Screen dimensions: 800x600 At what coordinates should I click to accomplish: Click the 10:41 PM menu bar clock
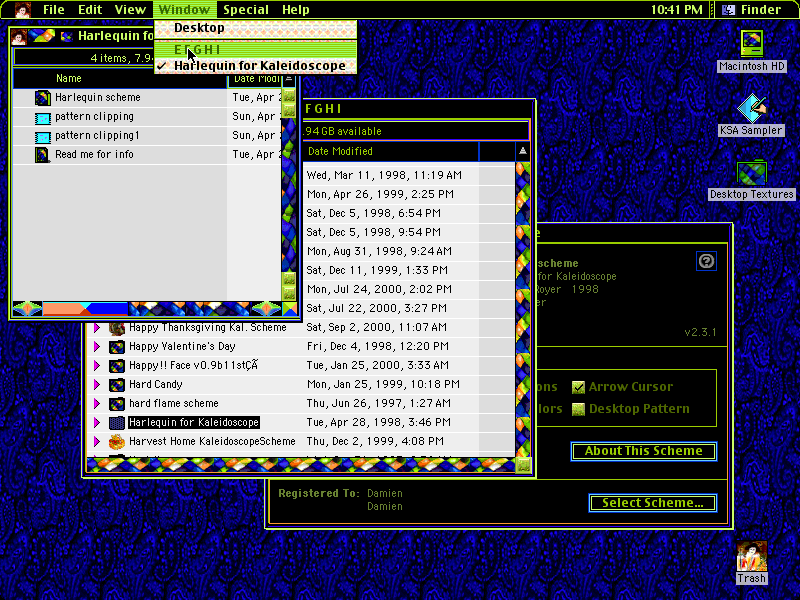[x=677, y=9]
